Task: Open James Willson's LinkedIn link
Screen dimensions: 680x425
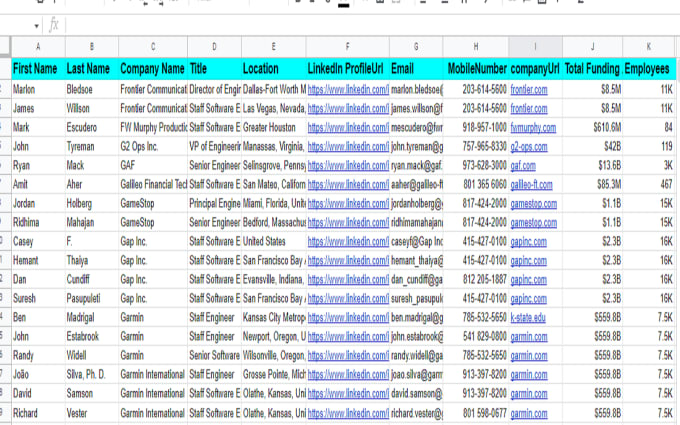Action: [348, 109]
